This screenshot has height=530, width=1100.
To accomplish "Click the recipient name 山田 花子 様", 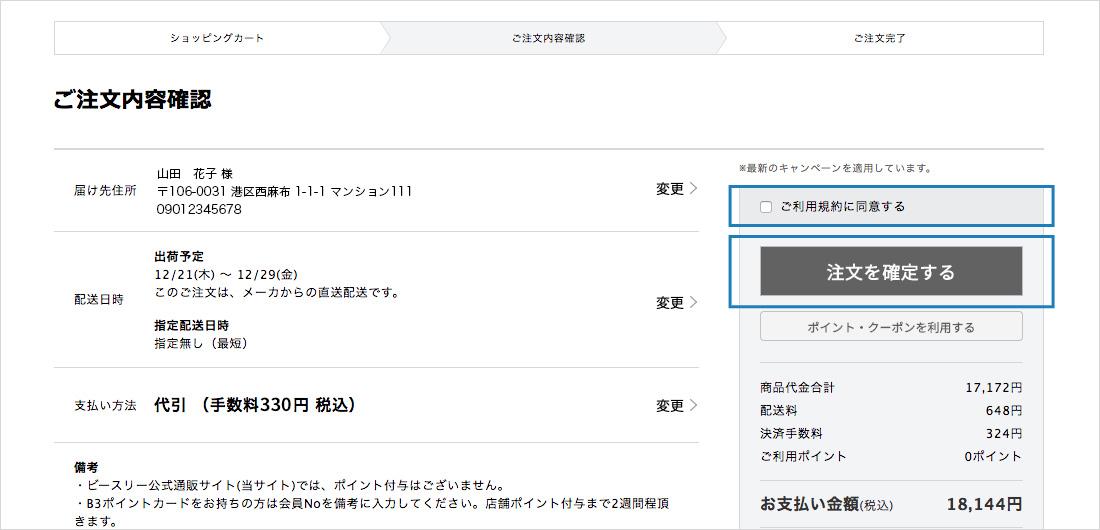I will point(194,173).
